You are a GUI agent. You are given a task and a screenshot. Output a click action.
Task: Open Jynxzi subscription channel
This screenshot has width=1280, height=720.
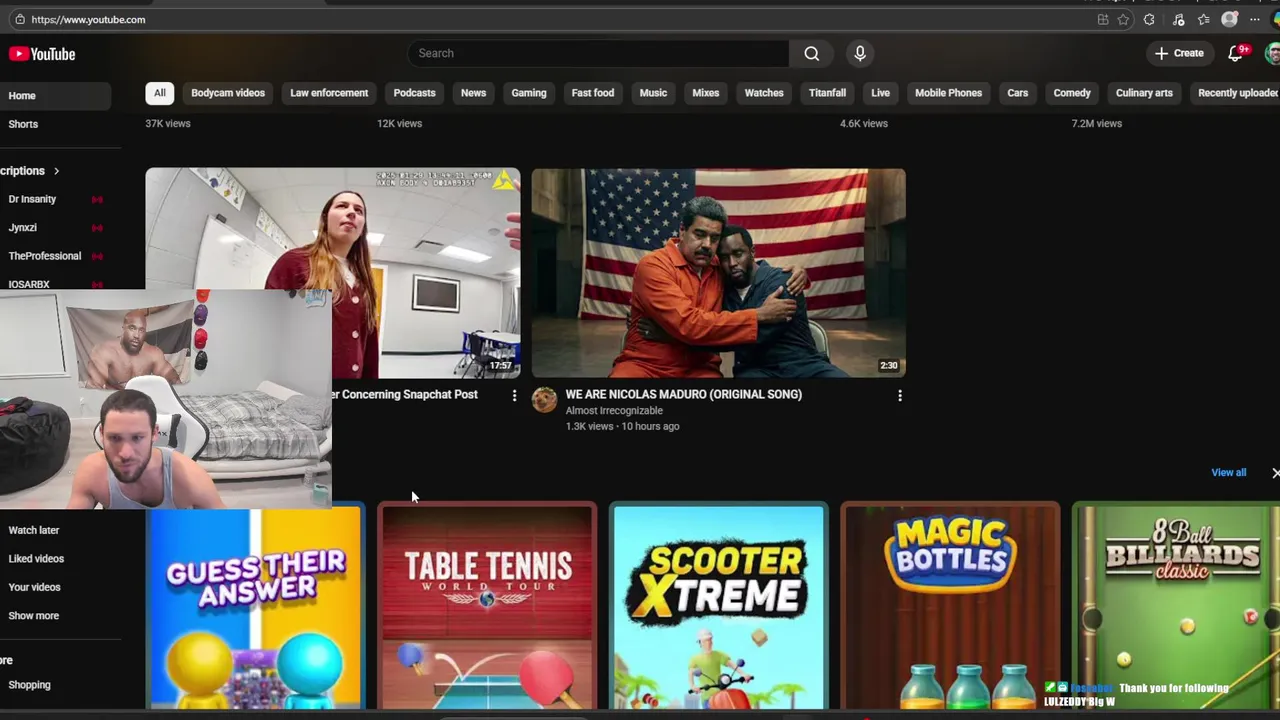23,228
